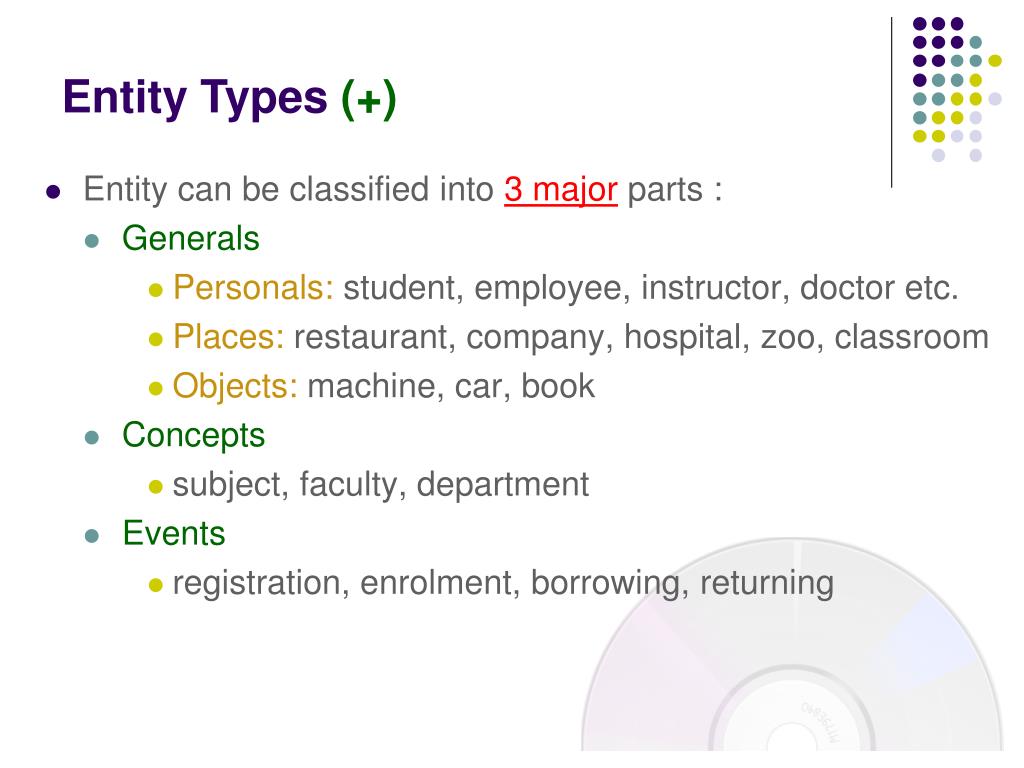Select the 'Generals' heading text
1024x768 pixels.
(191, 238)
